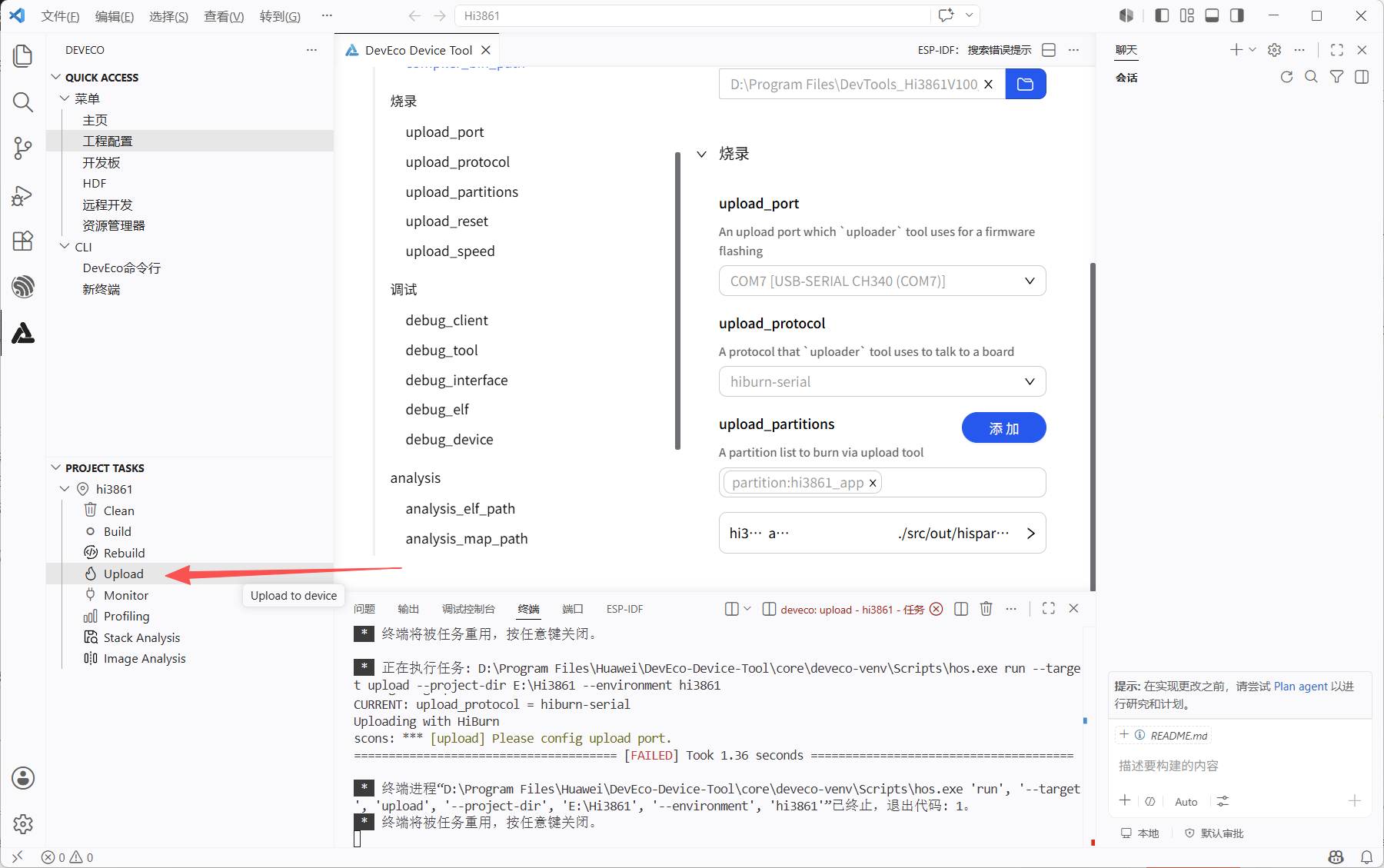
Task: Run the Upload task for hi3861
Action: [124, 574]
